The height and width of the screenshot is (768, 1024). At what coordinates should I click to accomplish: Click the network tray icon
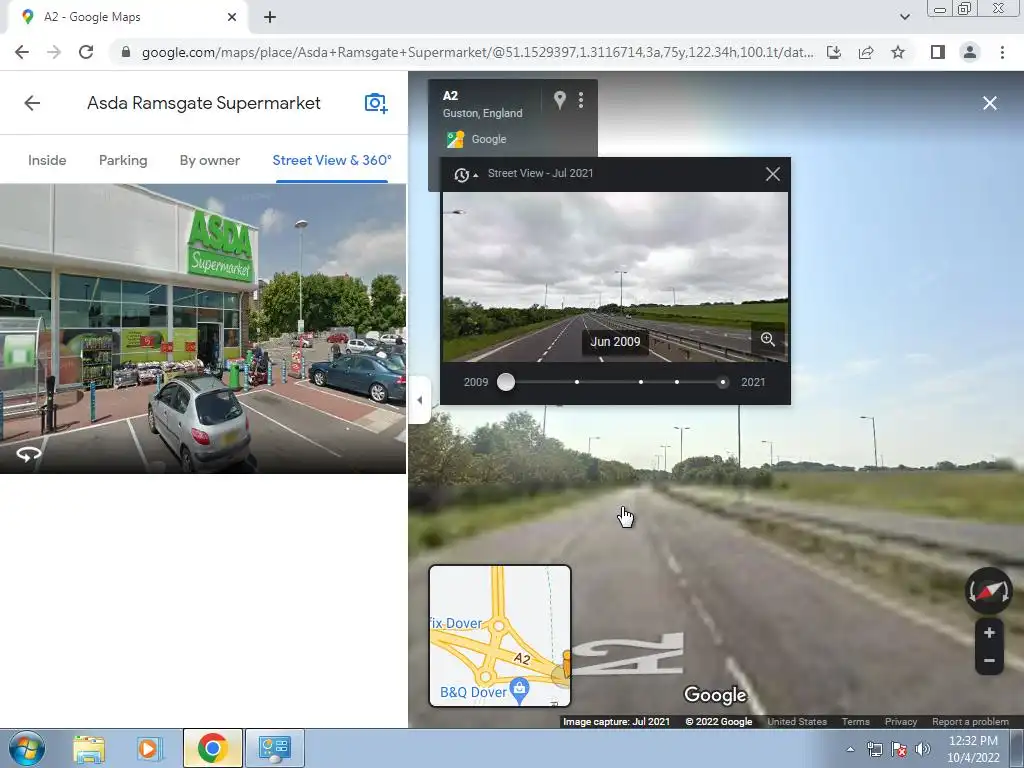[874, 749]
